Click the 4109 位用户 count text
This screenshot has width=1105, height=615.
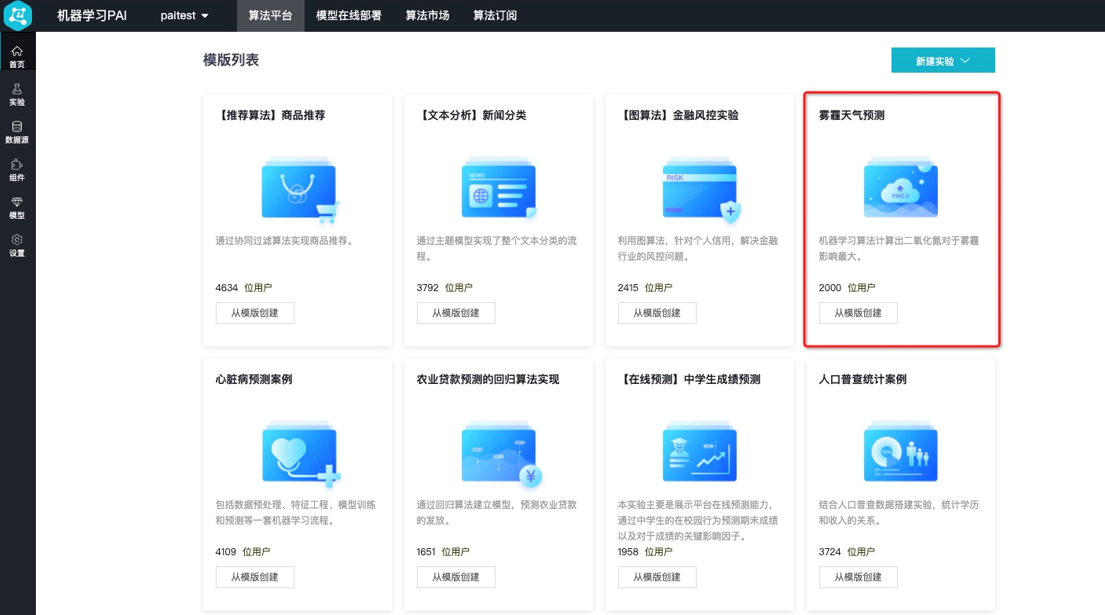[x=243, y=552]
